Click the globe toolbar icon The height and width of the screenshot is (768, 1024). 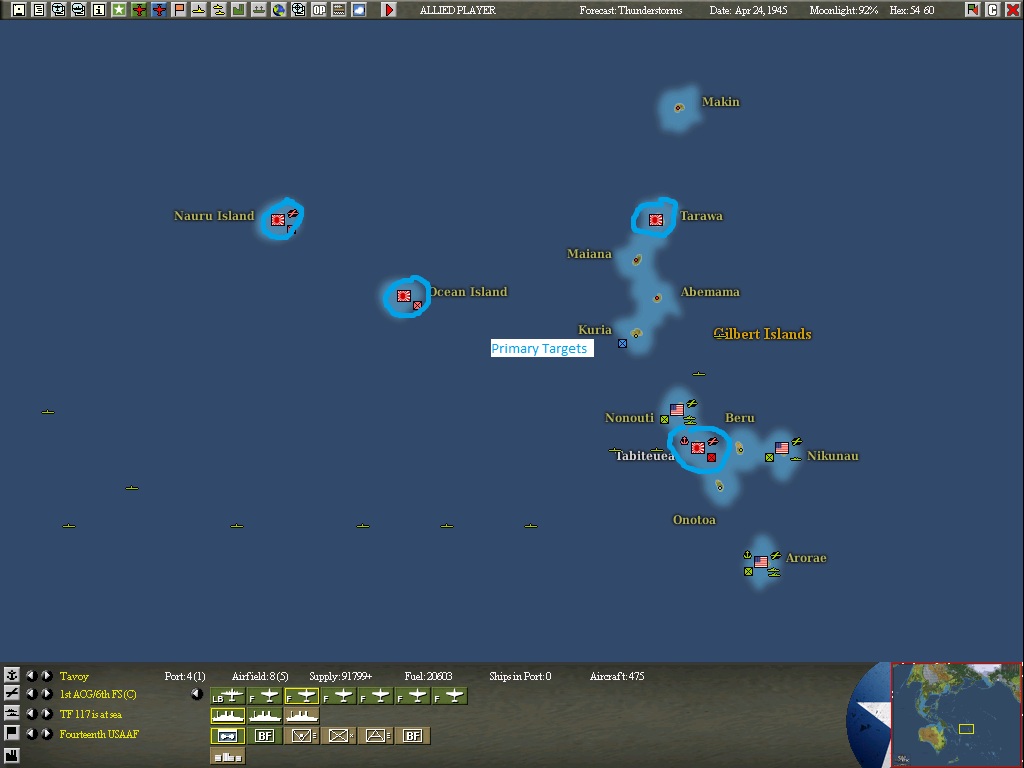279,10
